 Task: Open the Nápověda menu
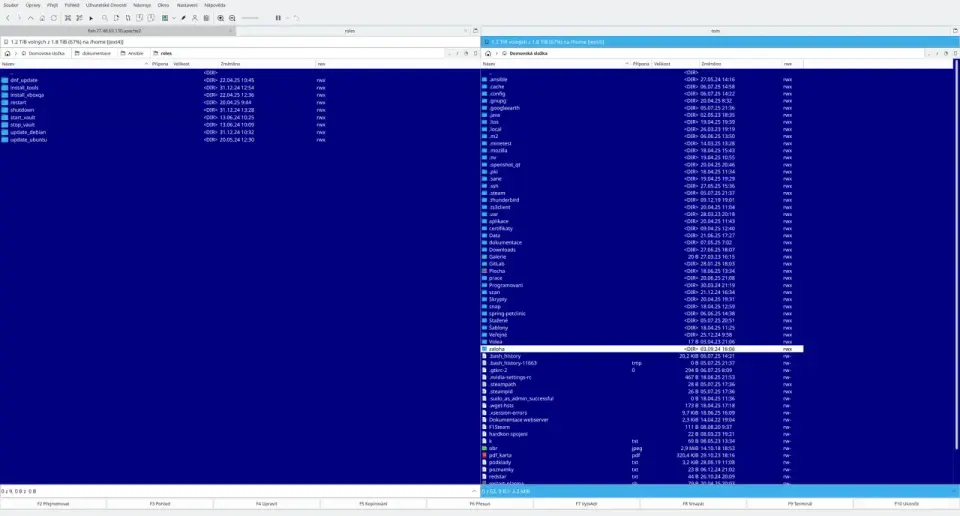(x=215, y=5)
